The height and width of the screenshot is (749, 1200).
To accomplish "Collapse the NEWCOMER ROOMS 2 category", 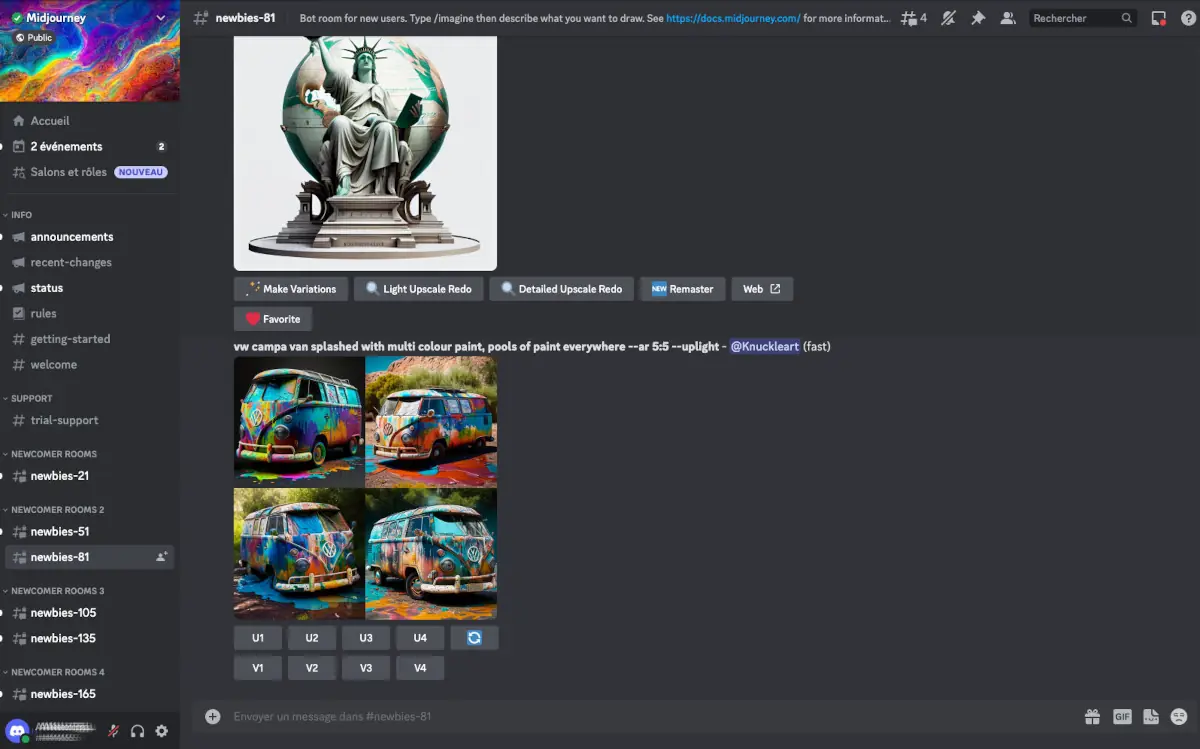I will pyautogui.click(x=57, y=510).
